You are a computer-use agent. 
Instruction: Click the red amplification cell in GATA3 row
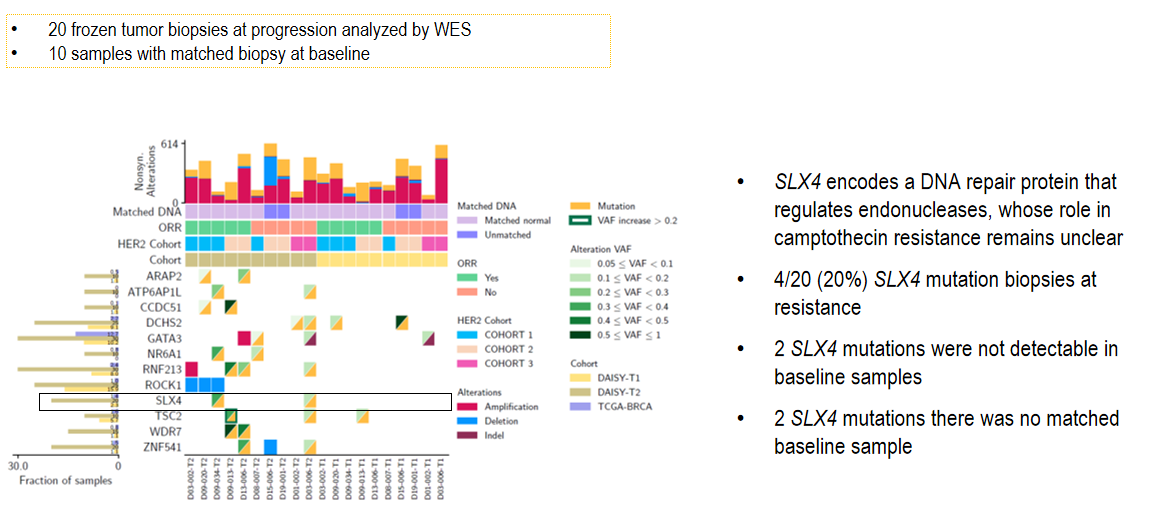pyautogui.click(x=244, y=338)
